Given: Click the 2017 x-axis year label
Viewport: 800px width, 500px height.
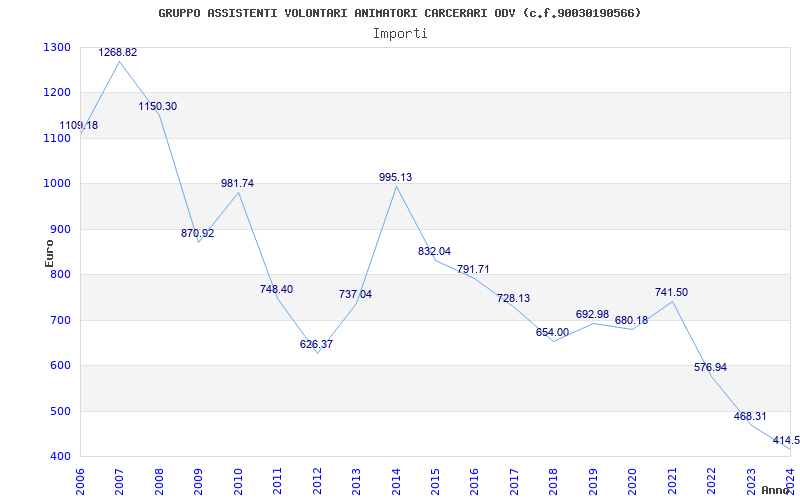Looking at the screenshot, I should tap(514, 480).
